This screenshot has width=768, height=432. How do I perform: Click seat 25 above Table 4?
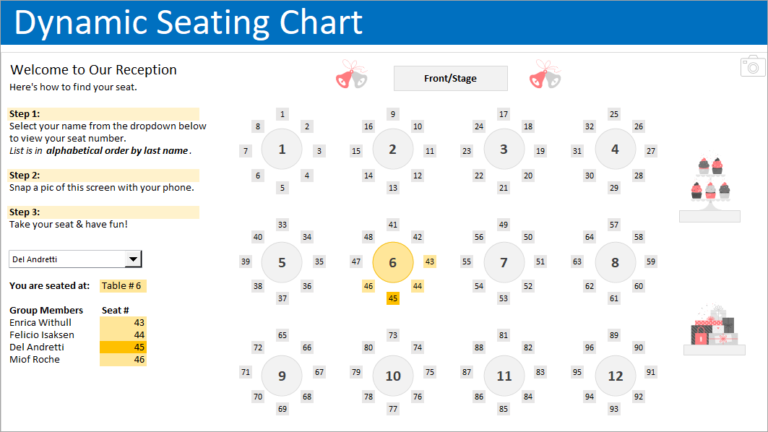pyautogui.click(x=614, y=114)
